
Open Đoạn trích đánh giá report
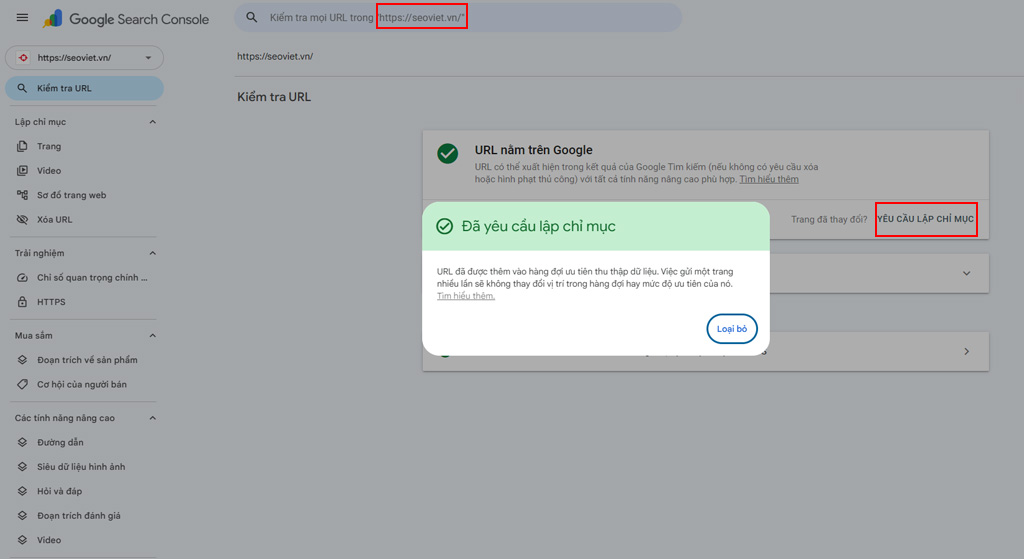(x=78, y=516)
